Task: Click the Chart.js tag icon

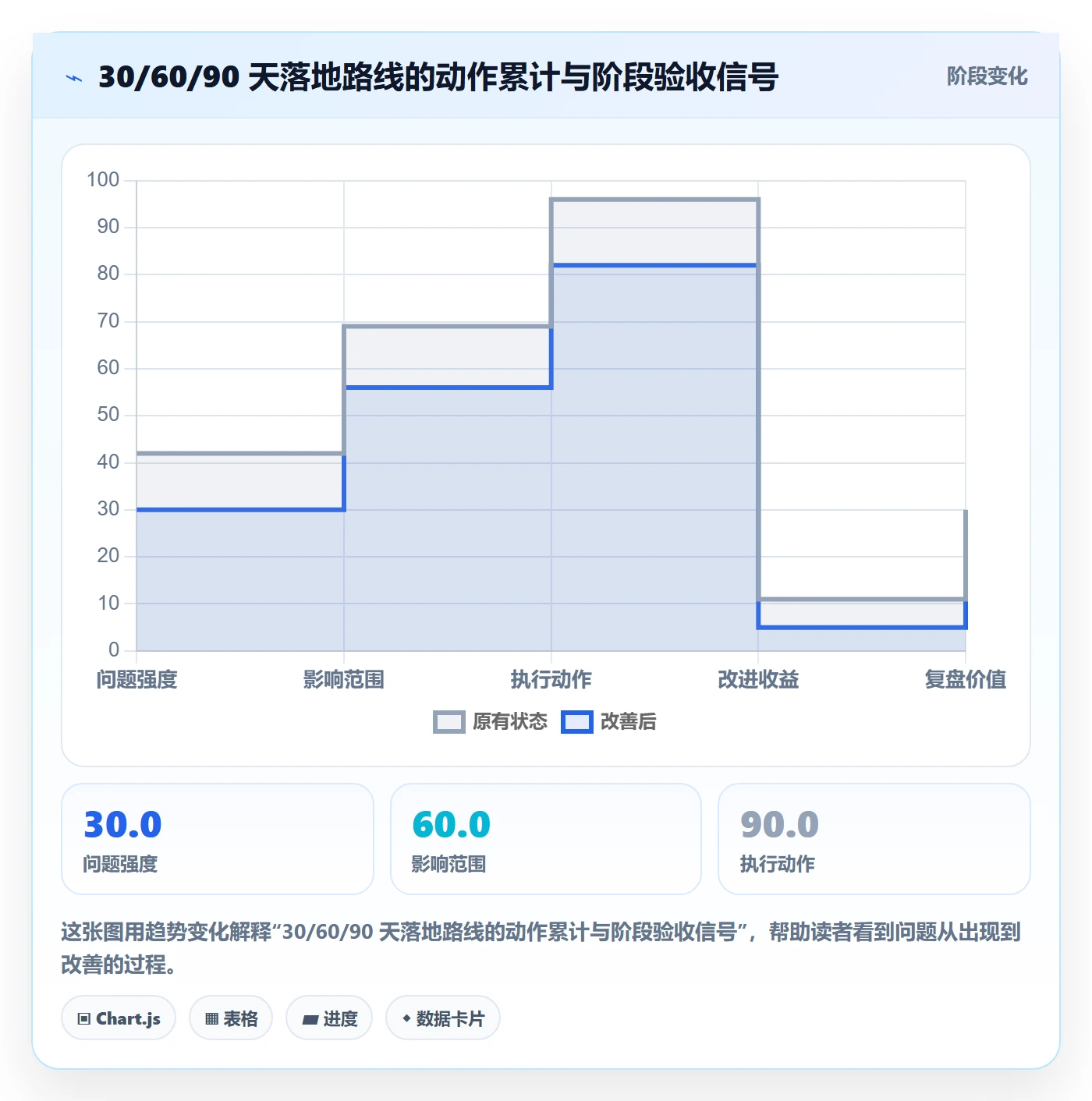Action: click(84, 1018)
